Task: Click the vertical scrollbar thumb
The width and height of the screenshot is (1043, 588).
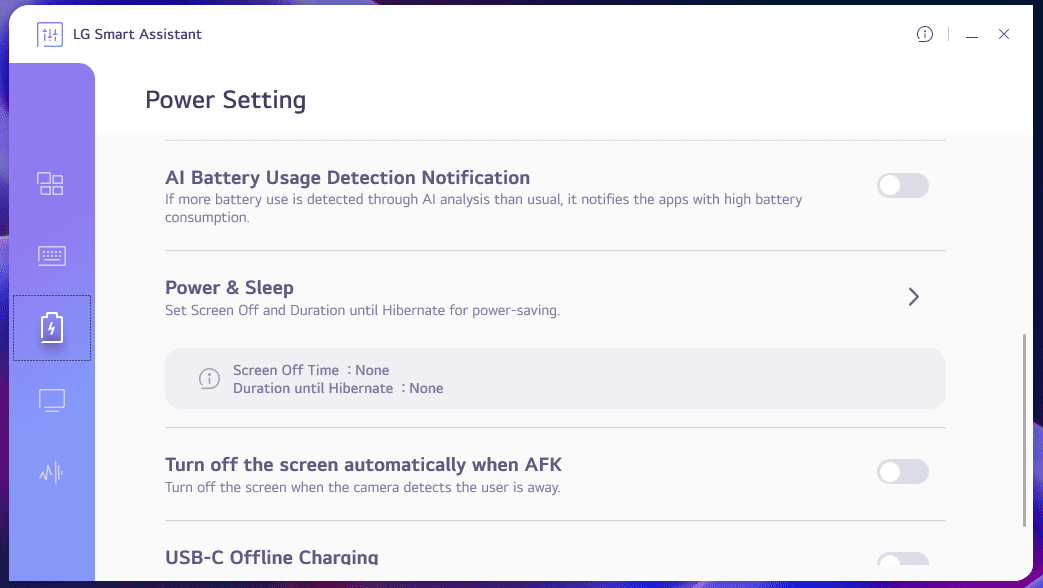Action: [x=1024, y=430]
